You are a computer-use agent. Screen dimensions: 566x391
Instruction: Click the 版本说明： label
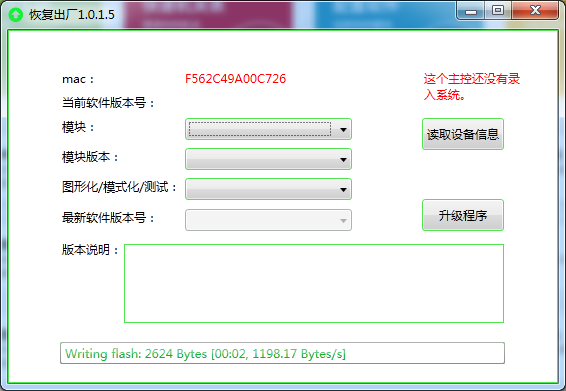[x=90, y=249]
